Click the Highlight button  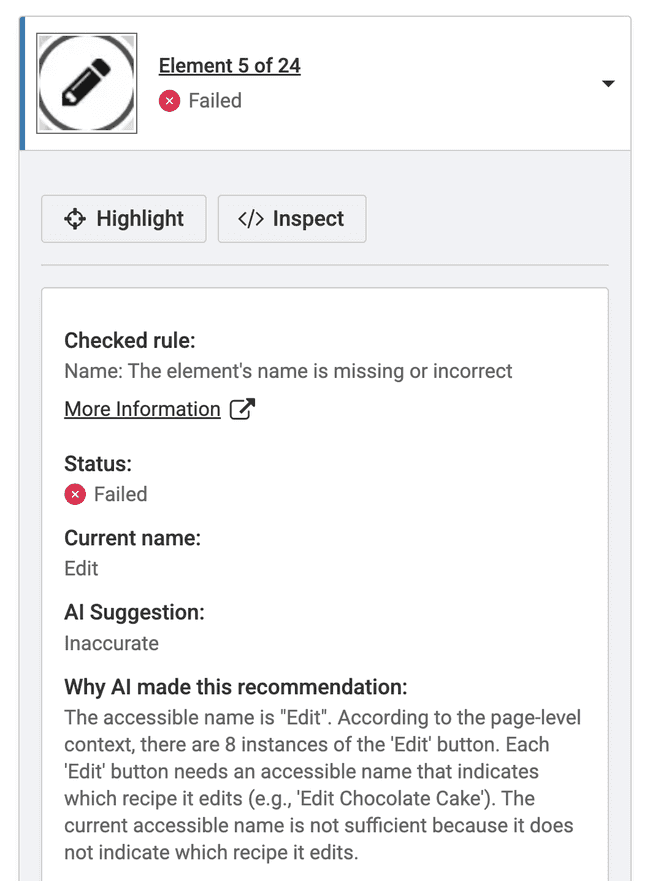pos(123,218)
